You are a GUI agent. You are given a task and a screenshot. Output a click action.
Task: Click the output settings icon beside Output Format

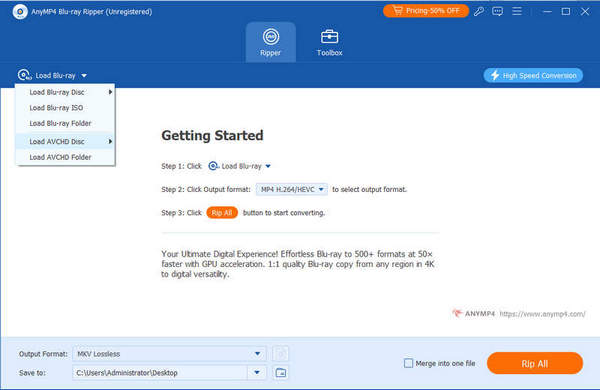pos(280,354)
